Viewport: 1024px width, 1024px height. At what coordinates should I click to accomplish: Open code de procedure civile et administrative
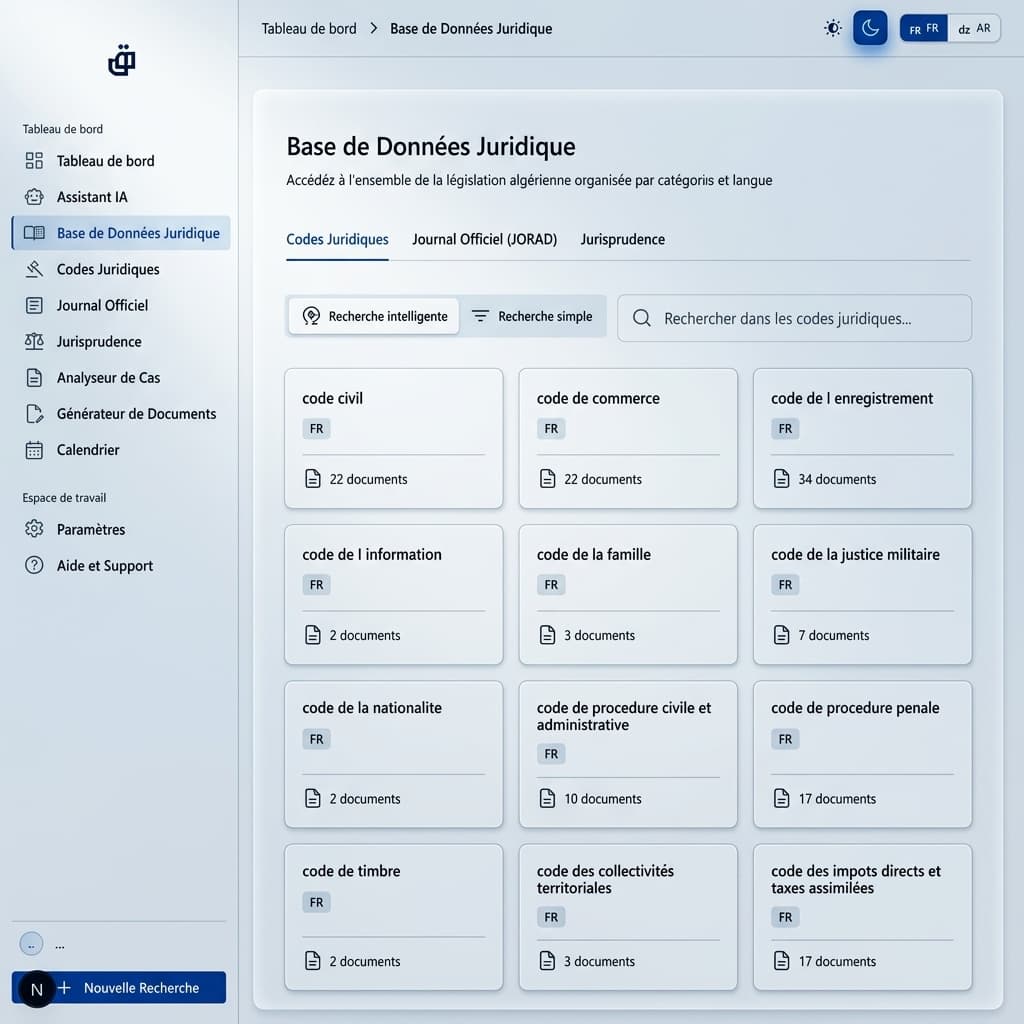(x=628, y=754)
